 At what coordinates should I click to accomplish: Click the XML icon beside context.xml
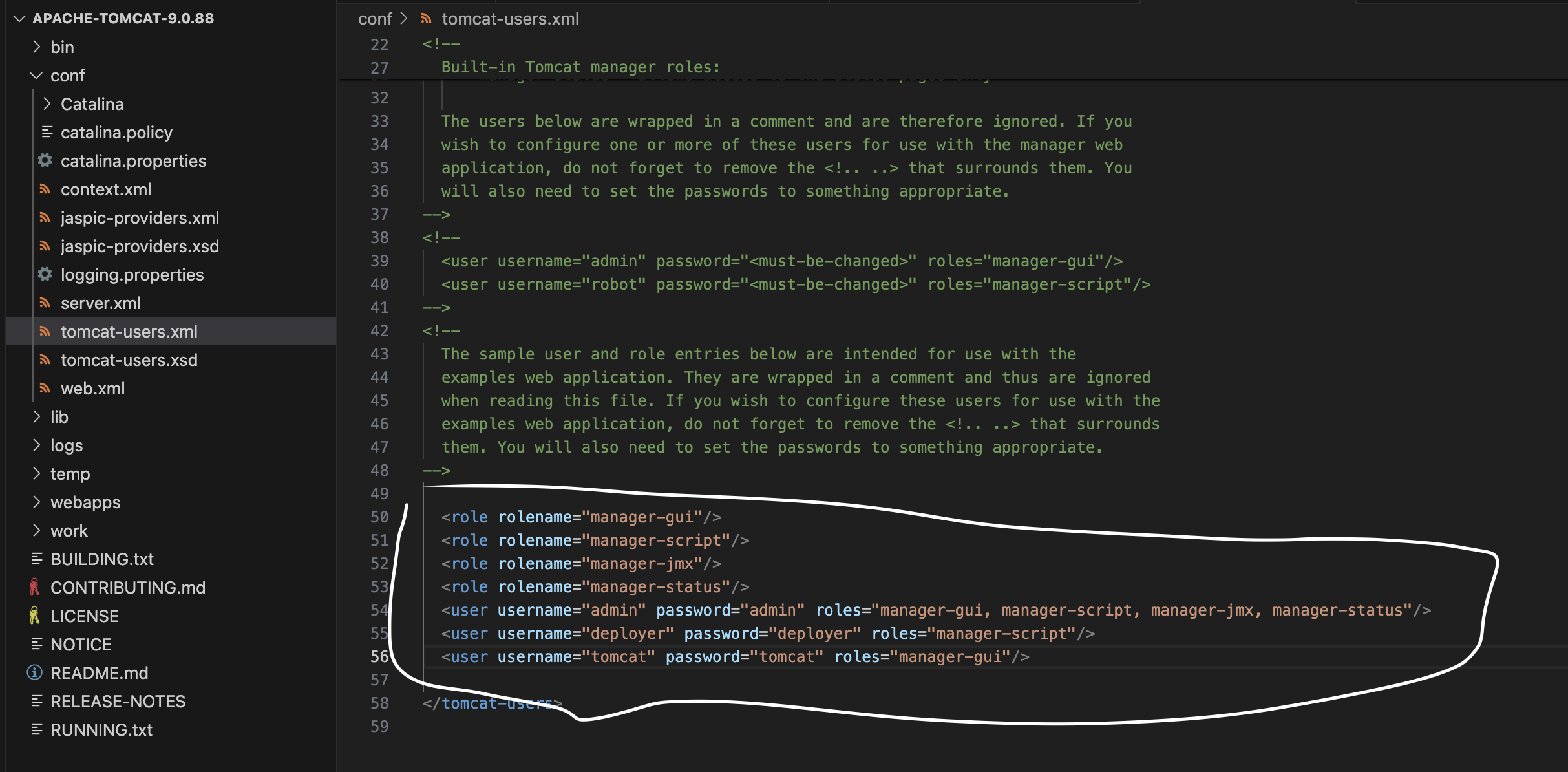pos(45,189)
